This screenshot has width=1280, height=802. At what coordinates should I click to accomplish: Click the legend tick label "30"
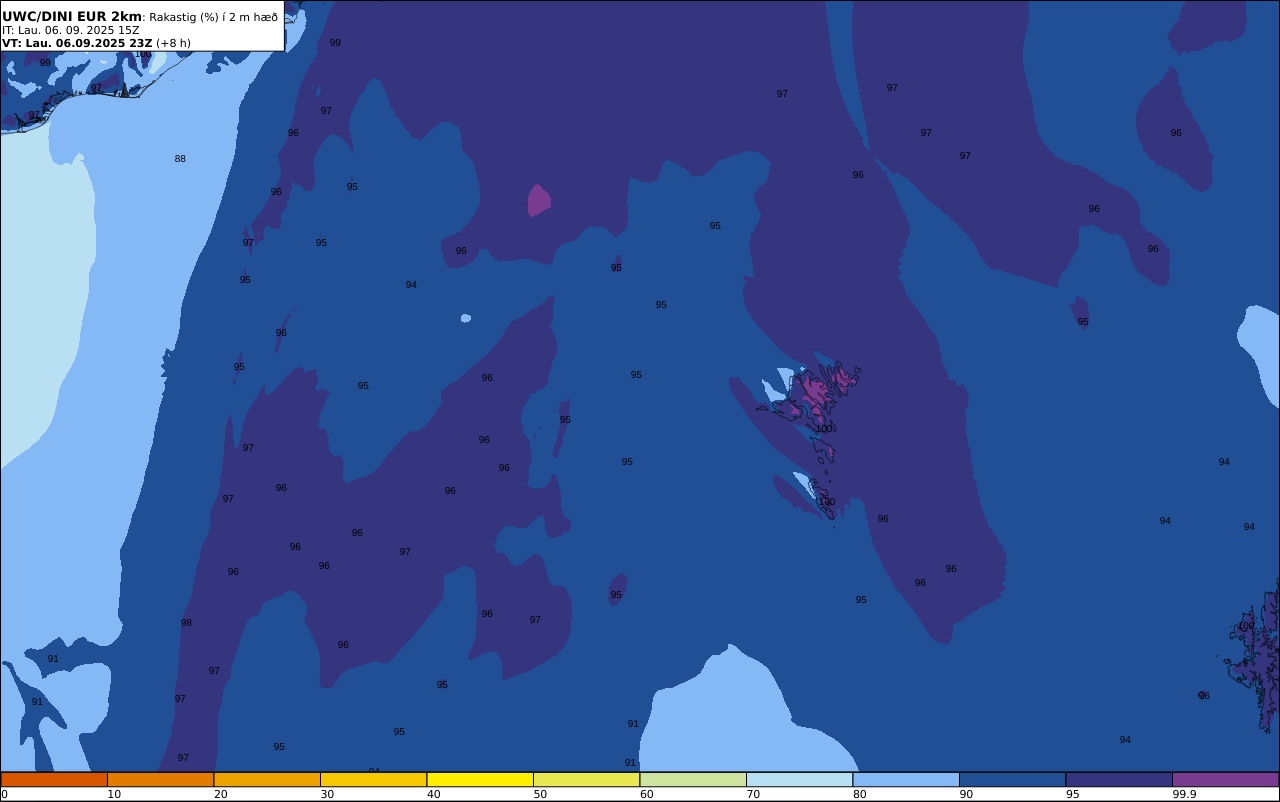tap(327, 794)
